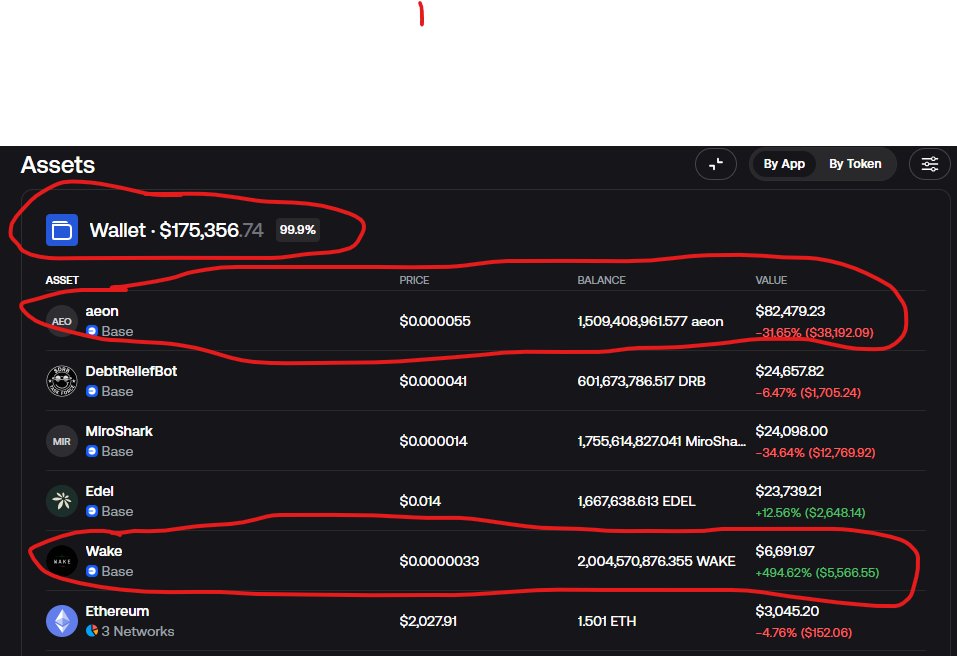Click the VALUE column header
The width and height of the screenshot is (957, 656).
[x=771, y=280]
